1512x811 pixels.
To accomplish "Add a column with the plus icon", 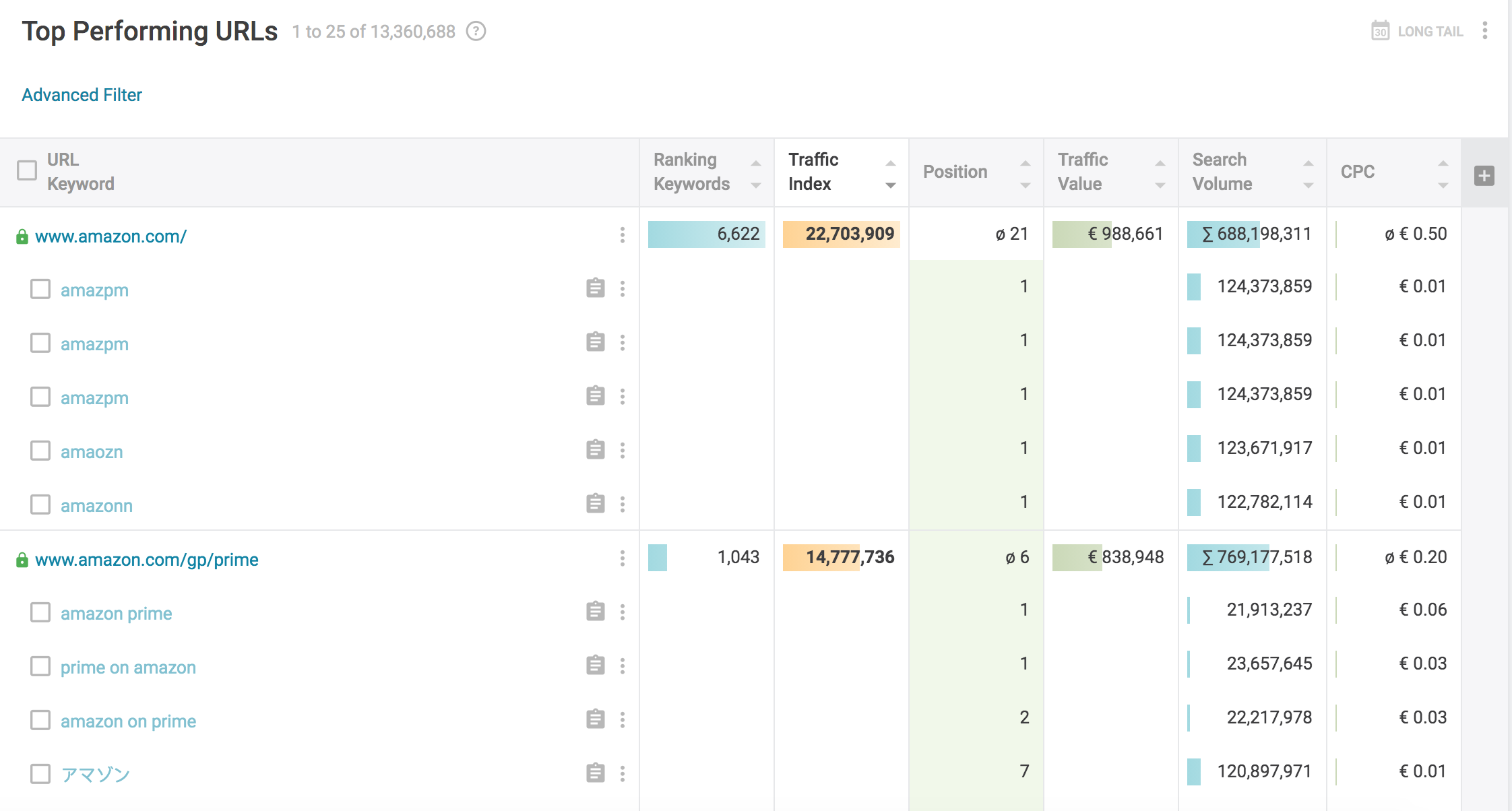I will coord(1484,176).
